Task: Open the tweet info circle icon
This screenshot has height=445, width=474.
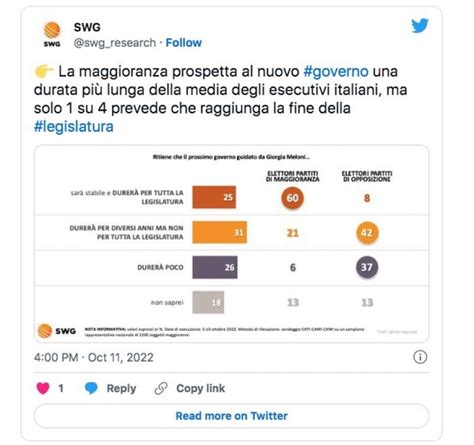Action: coord(420,357)
